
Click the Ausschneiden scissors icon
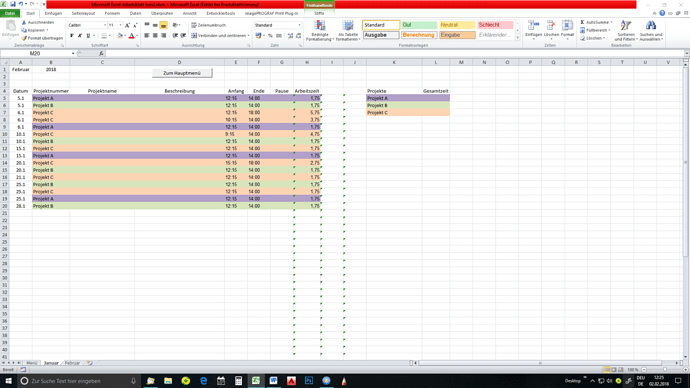[x=24, y=22]
